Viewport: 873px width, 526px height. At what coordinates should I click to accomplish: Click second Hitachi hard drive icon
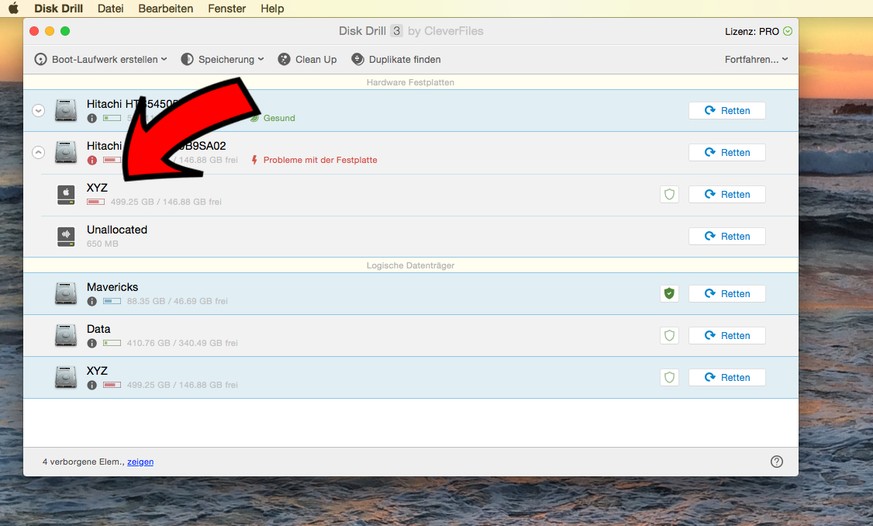point(66,152)
